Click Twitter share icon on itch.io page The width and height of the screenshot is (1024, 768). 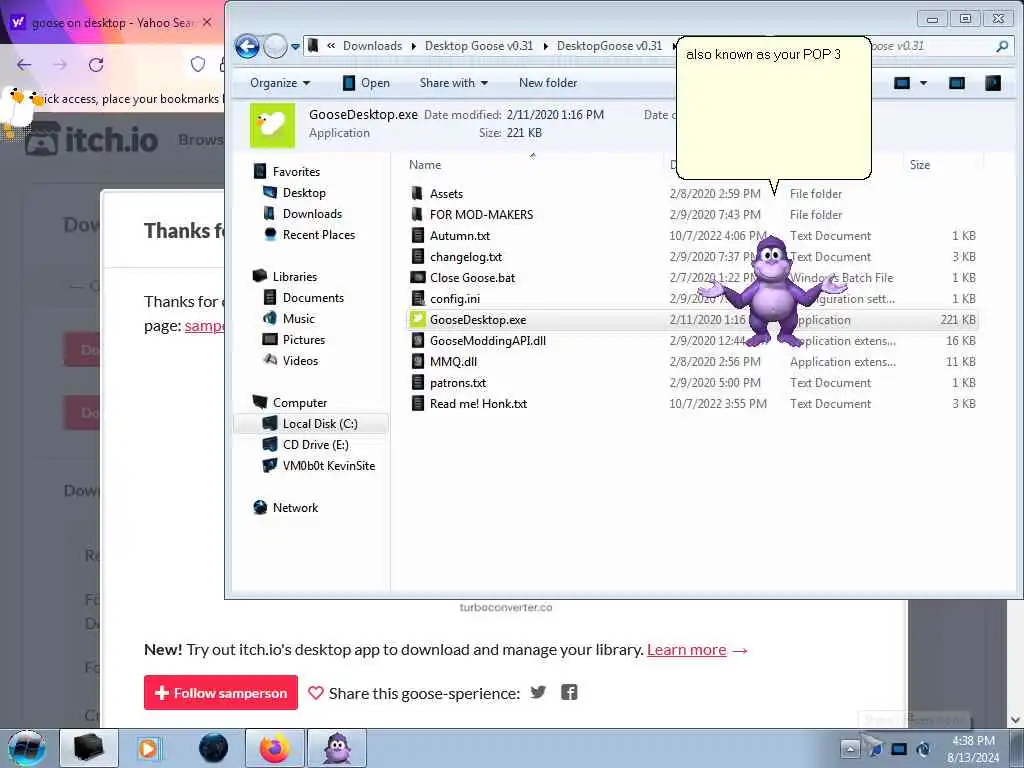538,692
